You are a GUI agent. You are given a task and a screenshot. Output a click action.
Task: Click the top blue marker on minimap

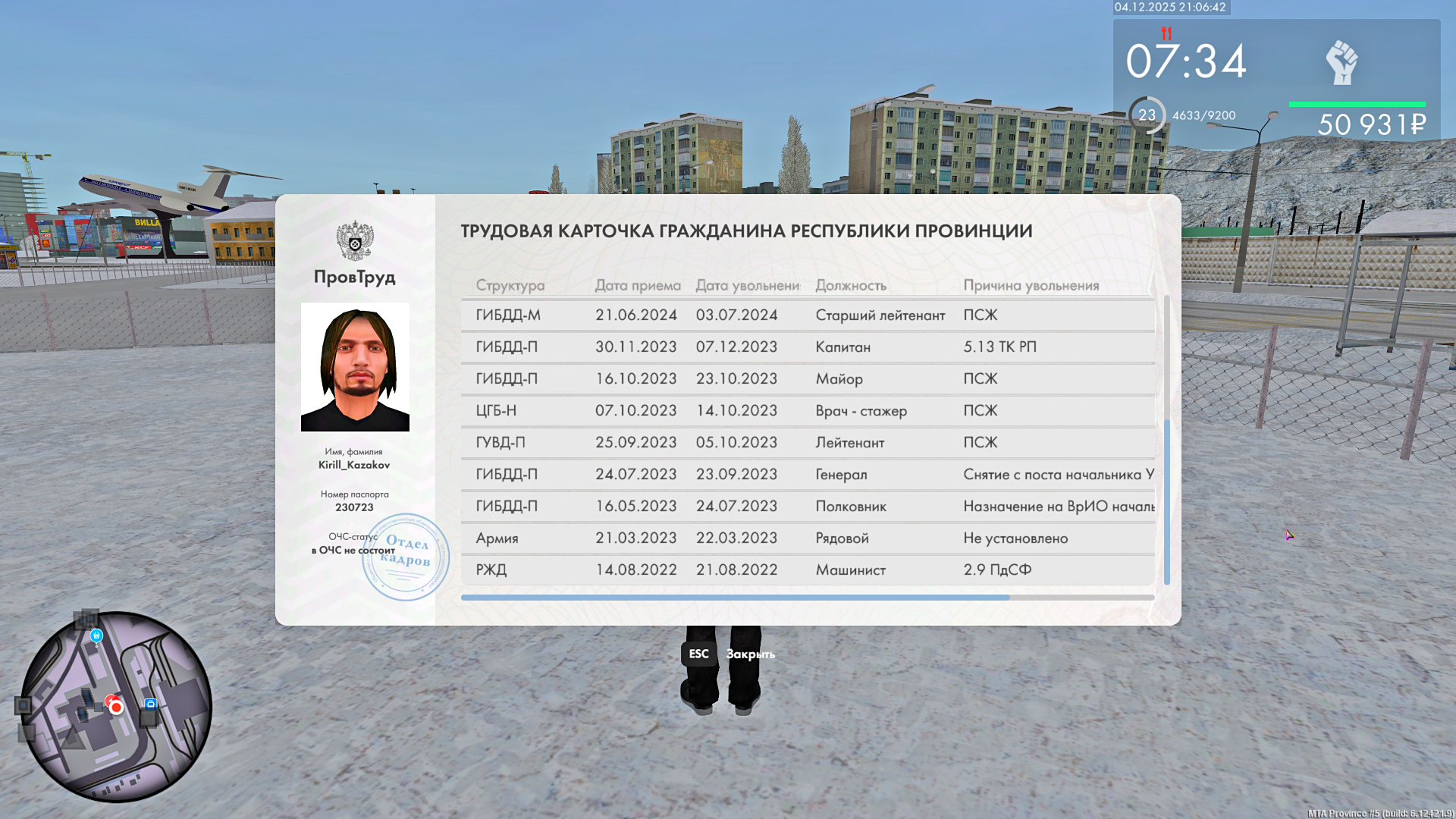pos(96,635)
